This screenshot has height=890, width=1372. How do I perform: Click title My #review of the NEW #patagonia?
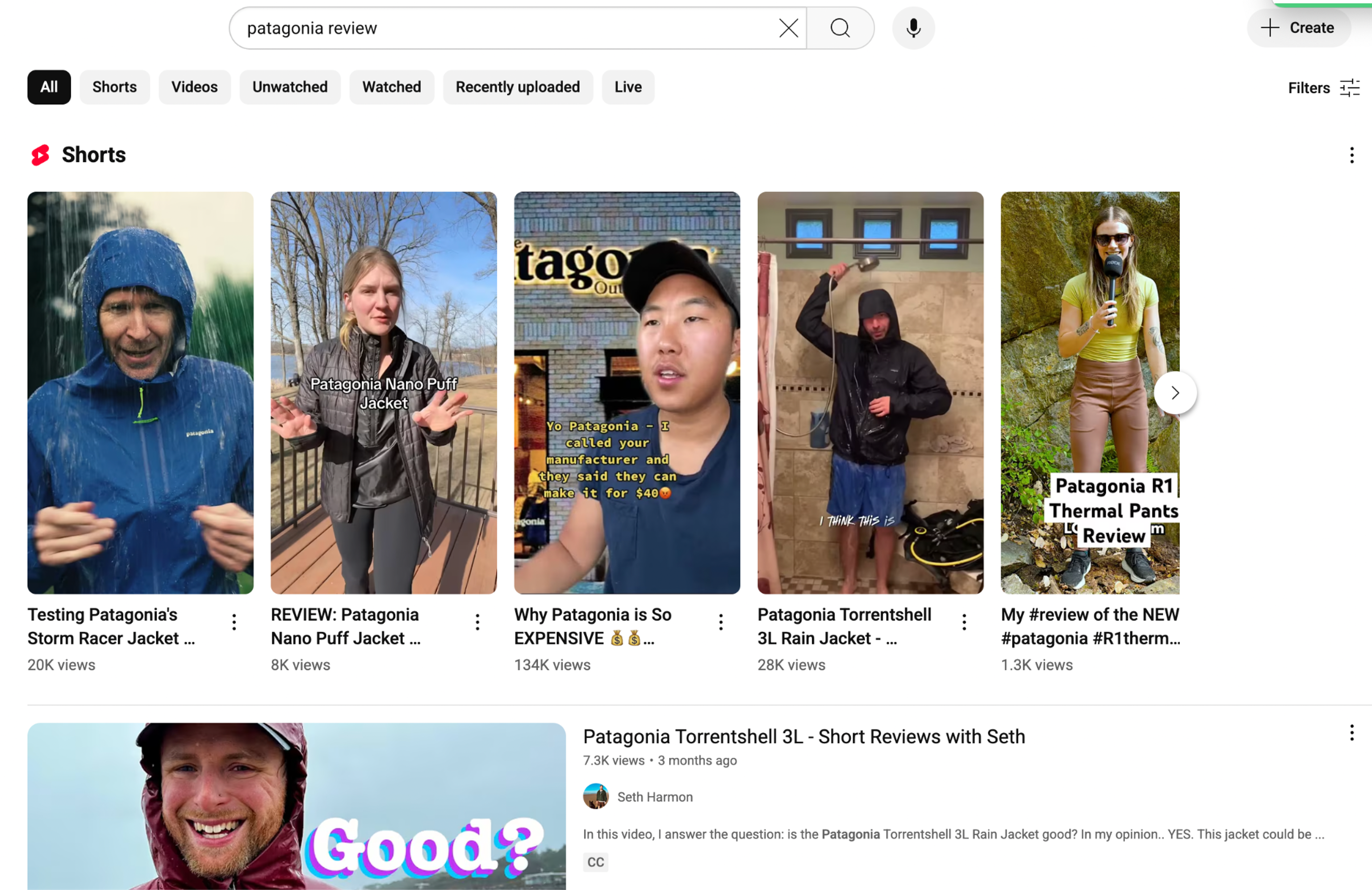click(x=1091, y=626)
